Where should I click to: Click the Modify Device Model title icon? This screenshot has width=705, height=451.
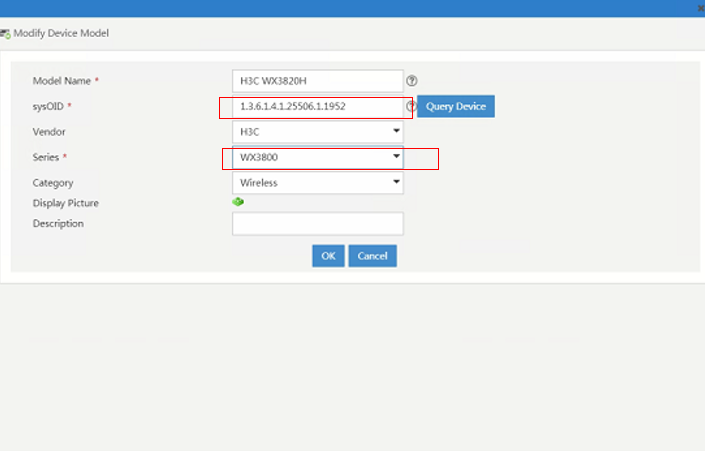(5, 34)
